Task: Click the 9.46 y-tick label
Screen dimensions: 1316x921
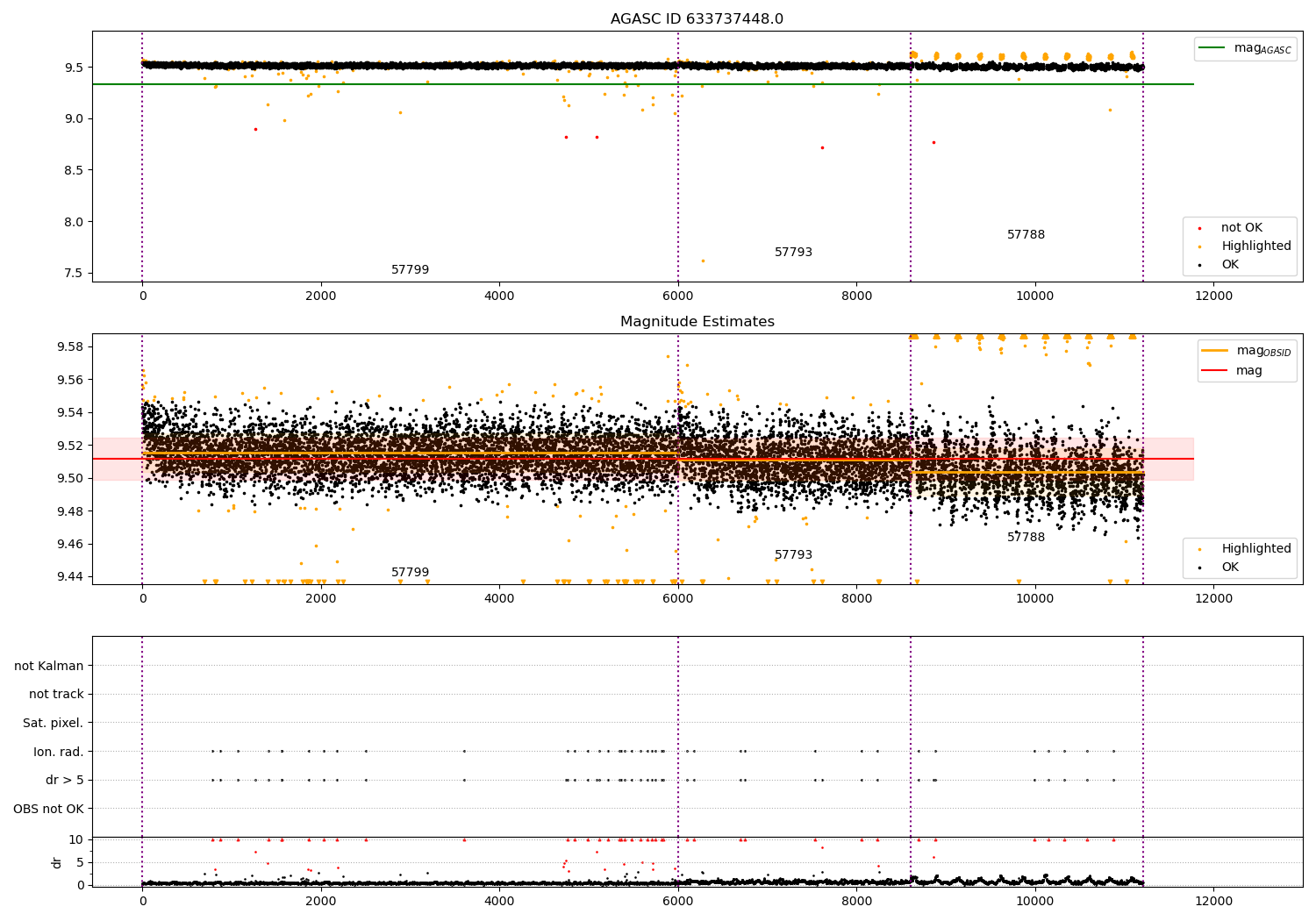Action: (x=69, y=545)
